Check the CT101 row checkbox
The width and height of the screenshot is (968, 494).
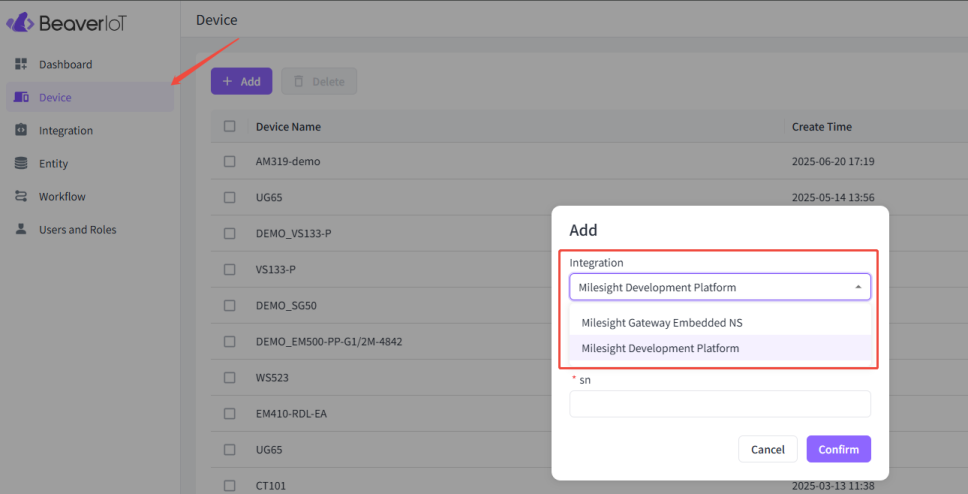[230, 485]
